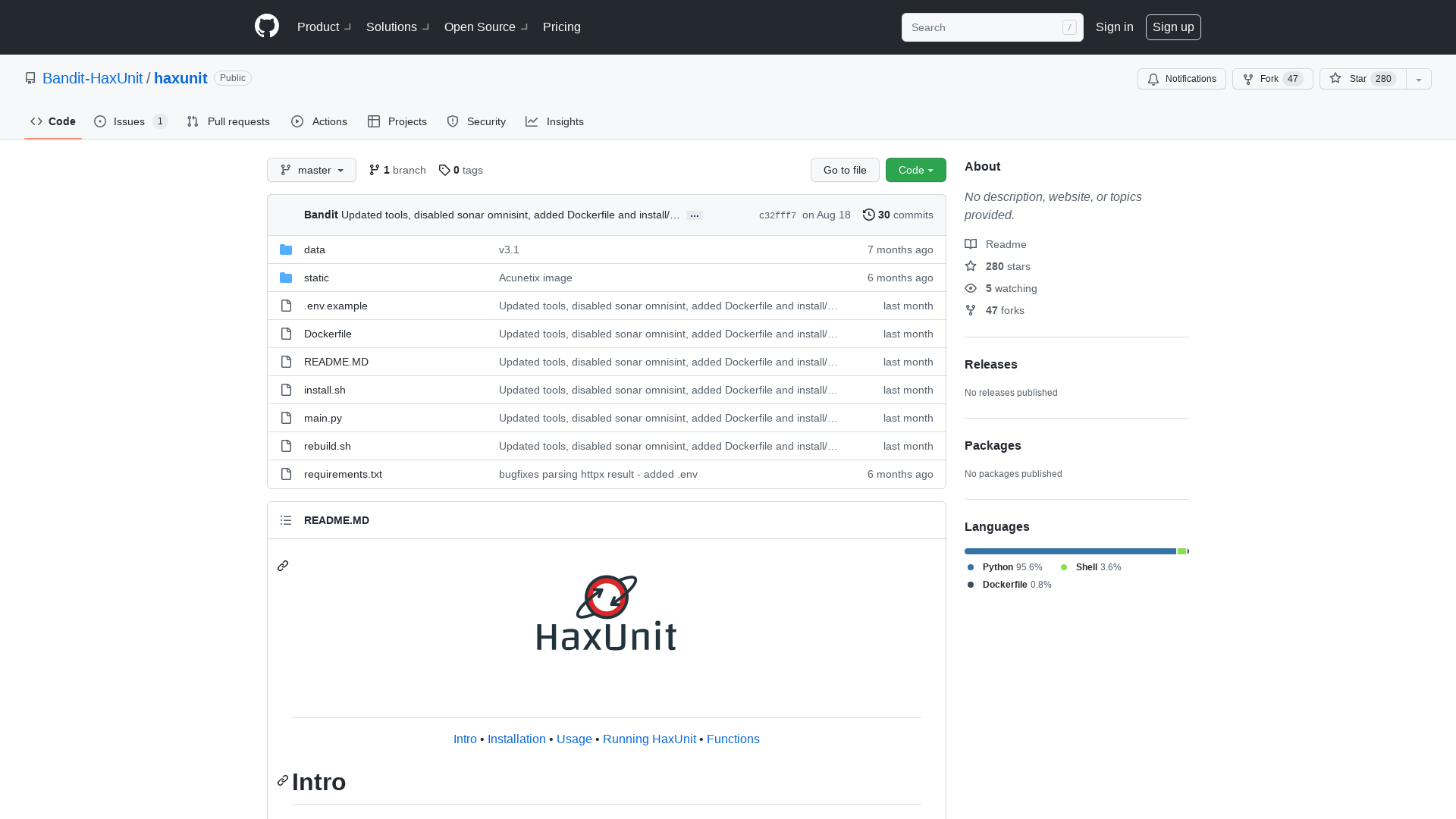This screenshot has width=1456, height=819.
Task: Click the Python segment of languages bar
Action: (x=1070, y=551)
